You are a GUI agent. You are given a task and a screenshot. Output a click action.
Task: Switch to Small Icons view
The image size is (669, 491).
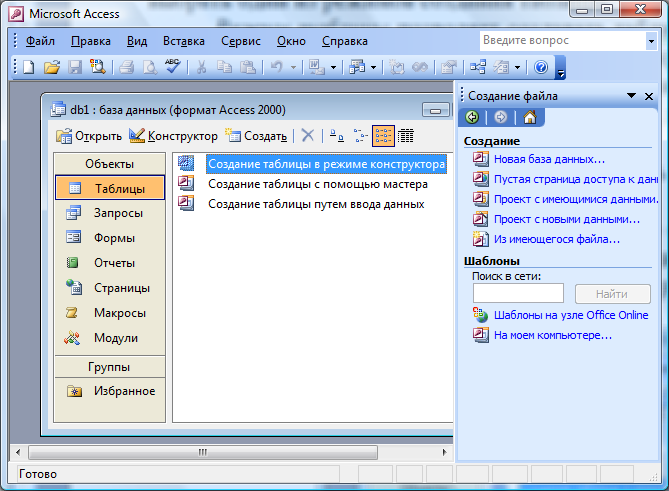[360, 136]
